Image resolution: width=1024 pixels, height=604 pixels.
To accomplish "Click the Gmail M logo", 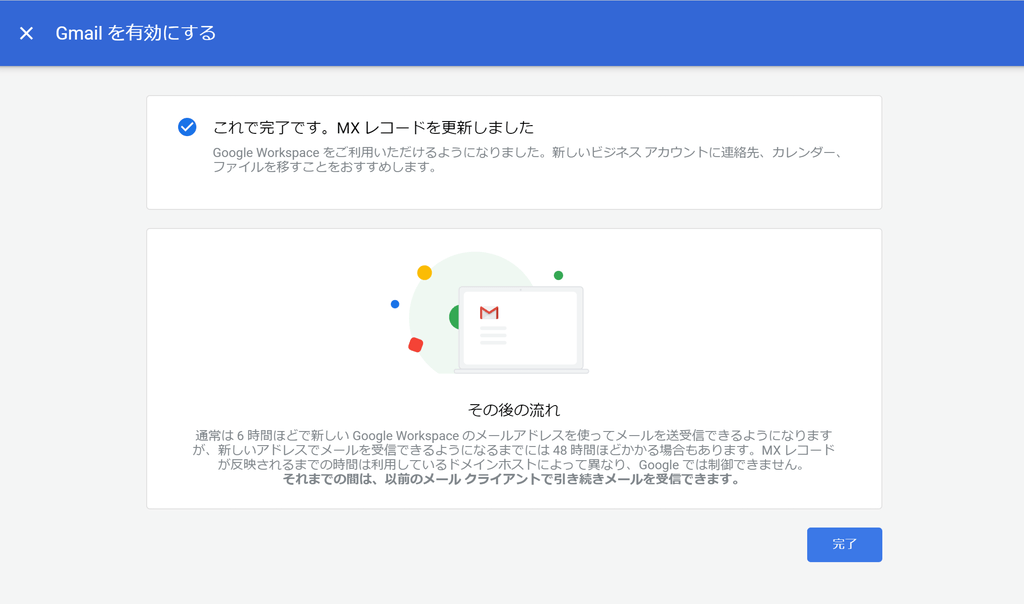I will coord(489,313).
